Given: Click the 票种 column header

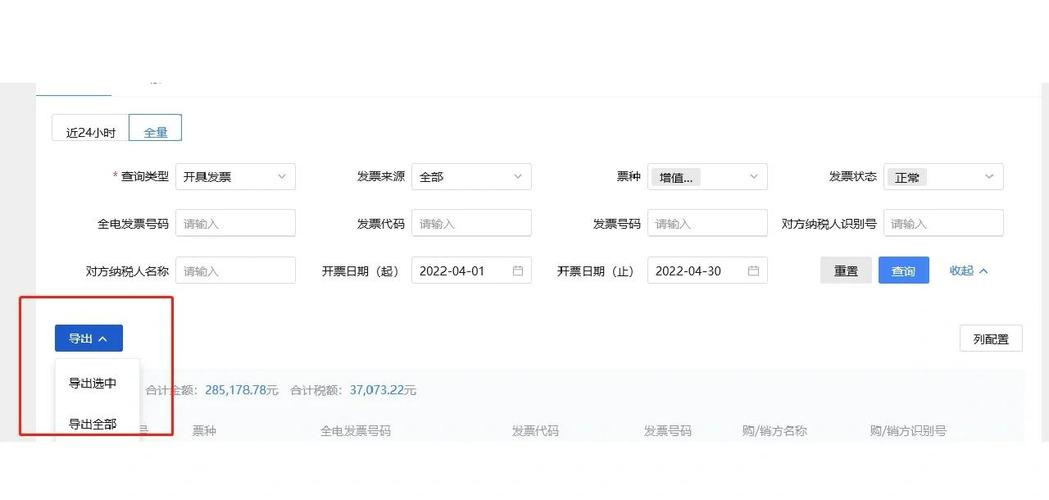Looking at the screenshot, I should coord(204,430).
